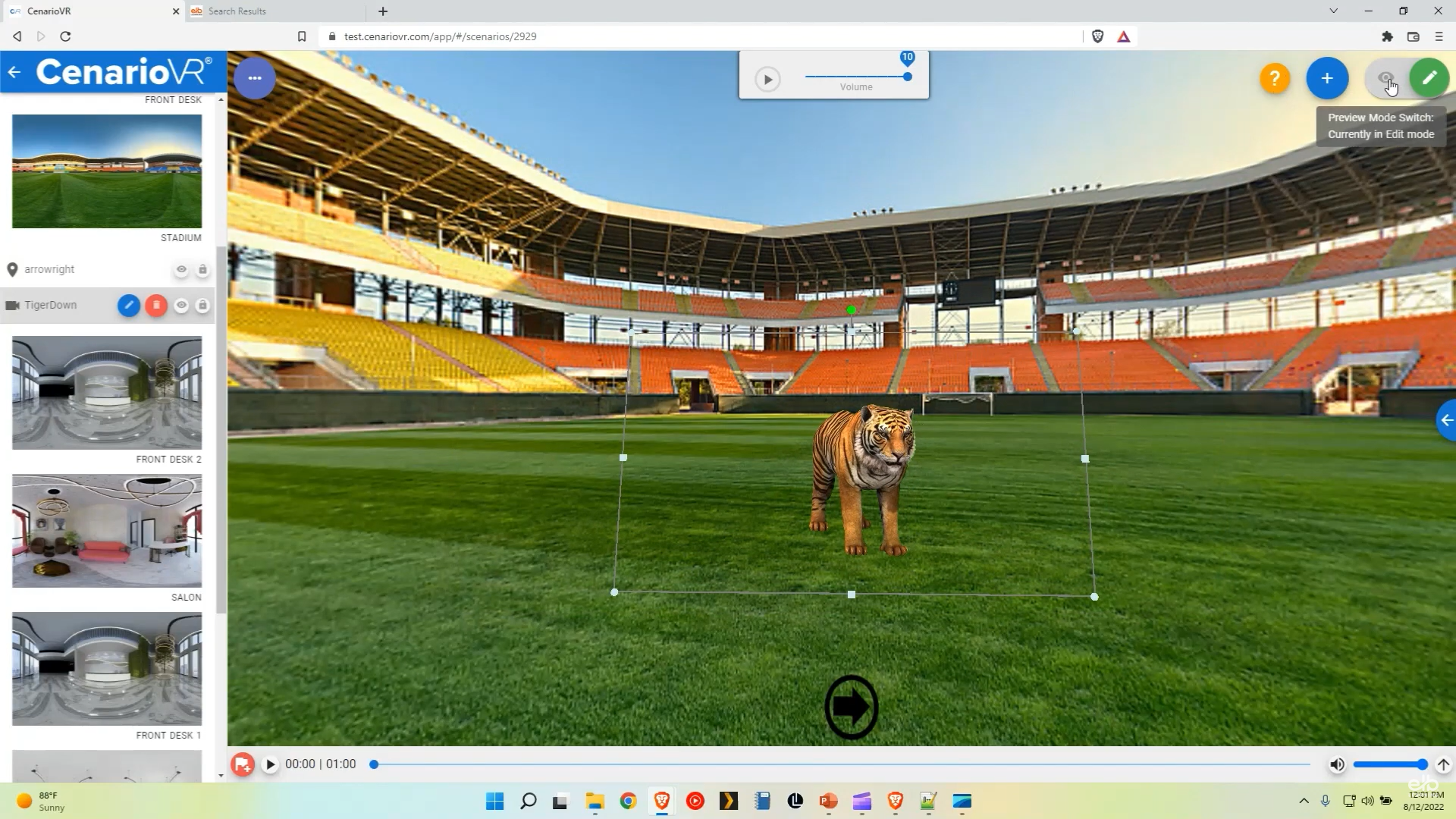This screenshot has width=1456, height=819.
Task: Click the green pencil edit mode button
Action: [x=1429, y=78]
